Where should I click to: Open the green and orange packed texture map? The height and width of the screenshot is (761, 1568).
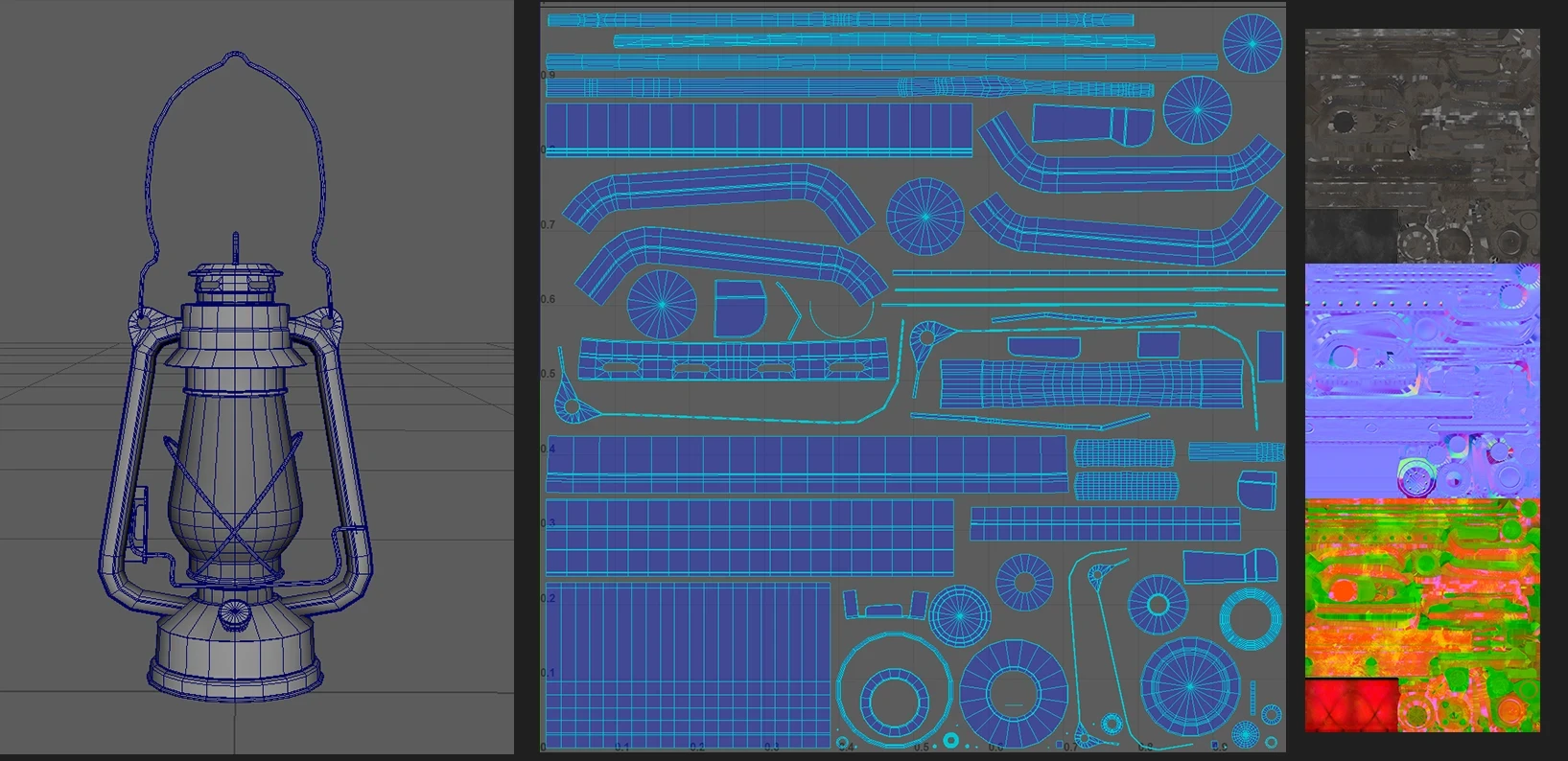click(x=1422, y=615)
